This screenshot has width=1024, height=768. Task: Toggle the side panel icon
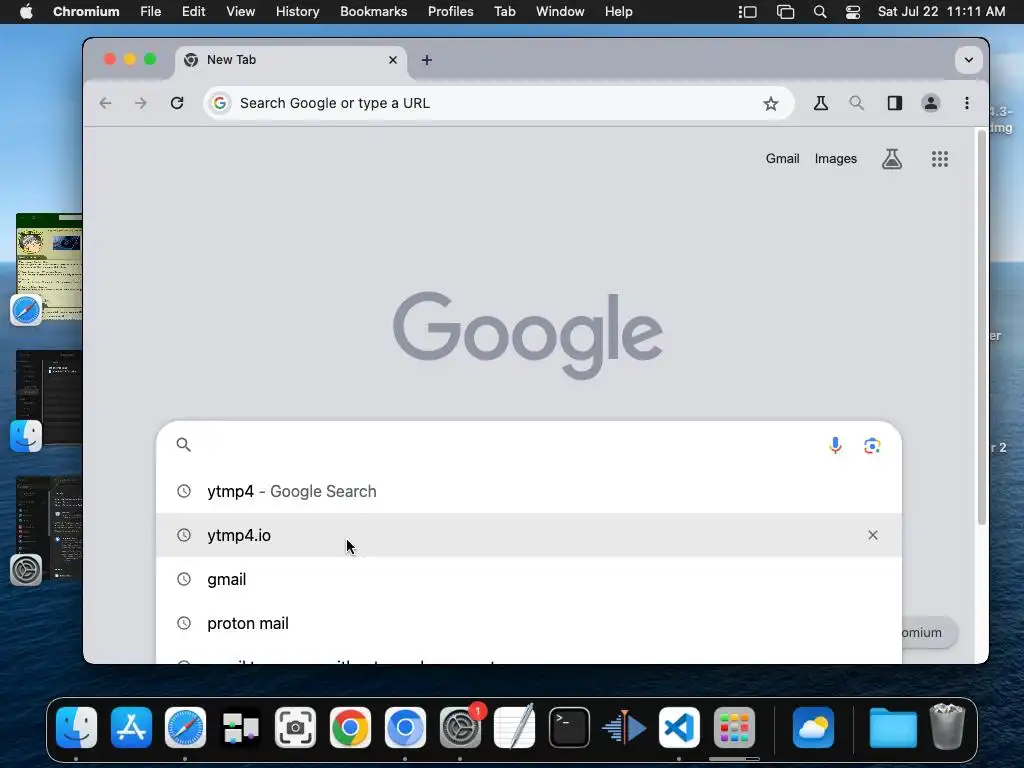pyautogui.click(x=894, y=103)
